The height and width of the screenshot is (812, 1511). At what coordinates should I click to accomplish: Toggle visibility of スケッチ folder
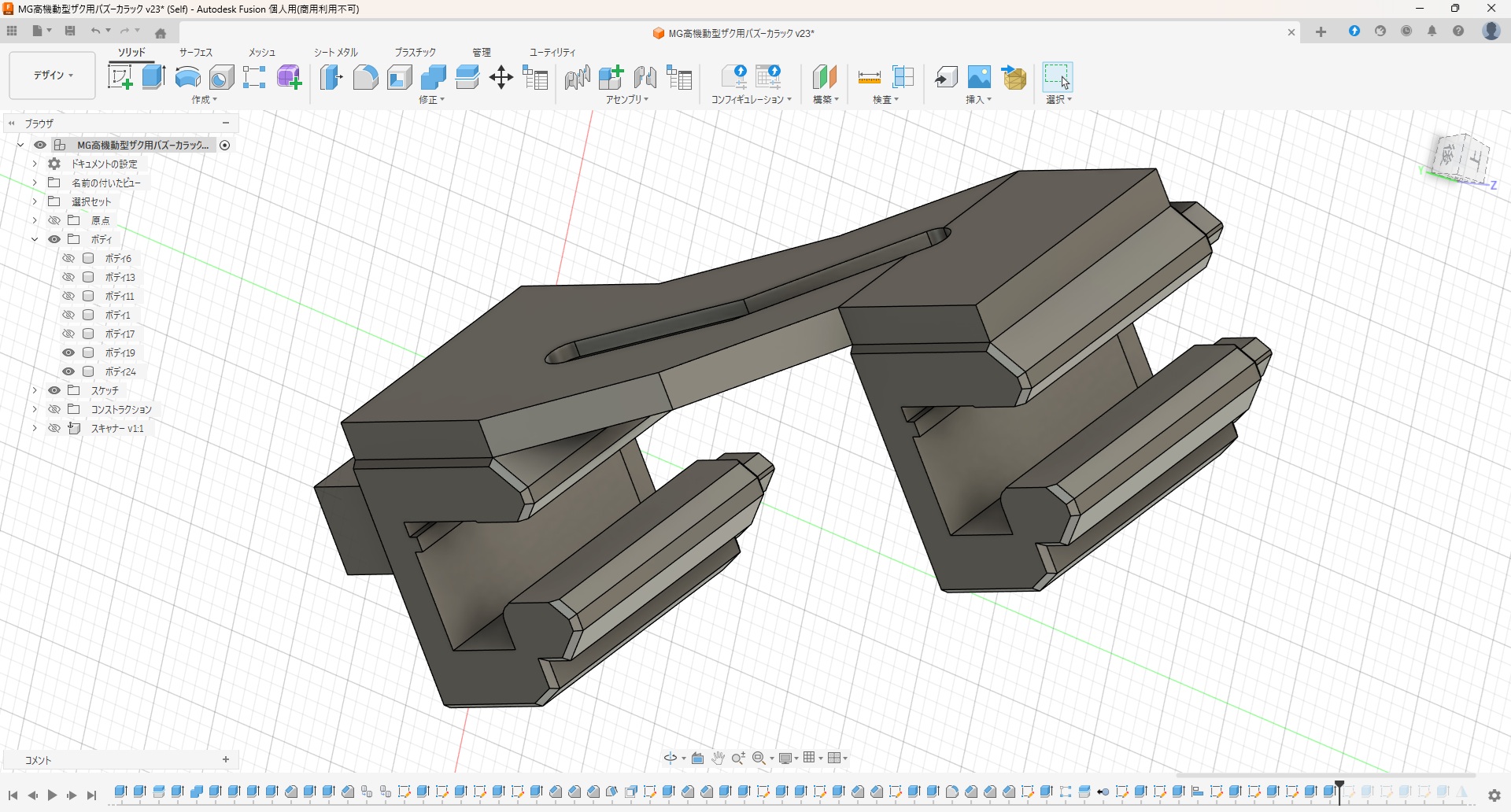[54, 390]
